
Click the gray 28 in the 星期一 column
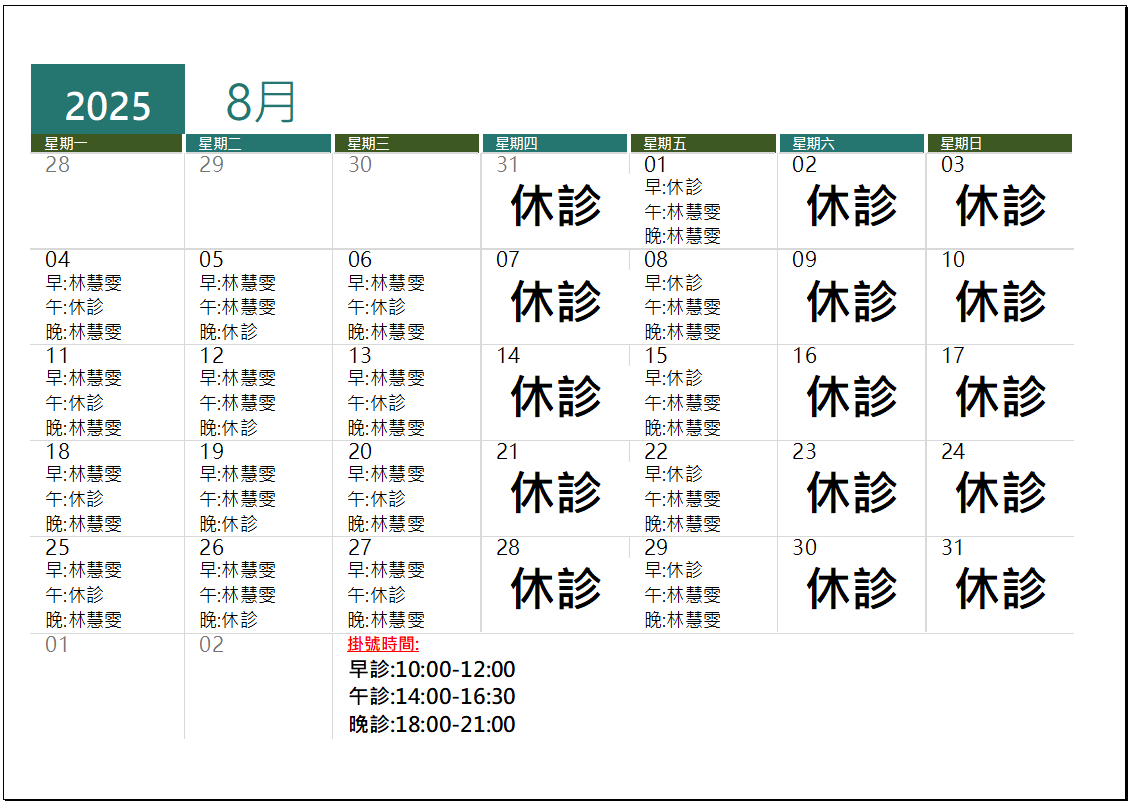click(58, 164)
